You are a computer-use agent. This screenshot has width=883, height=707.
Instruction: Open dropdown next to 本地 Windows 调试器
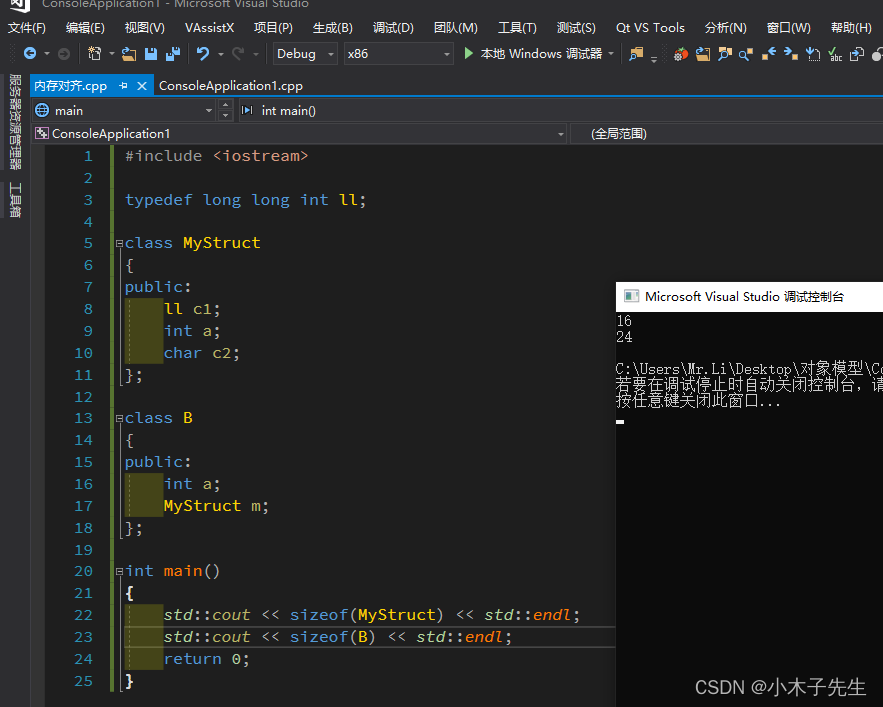[611, 54]
